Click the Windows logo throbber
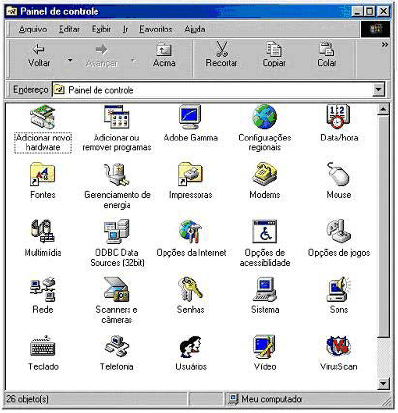 pyautogui.click(x=376, y=29)
